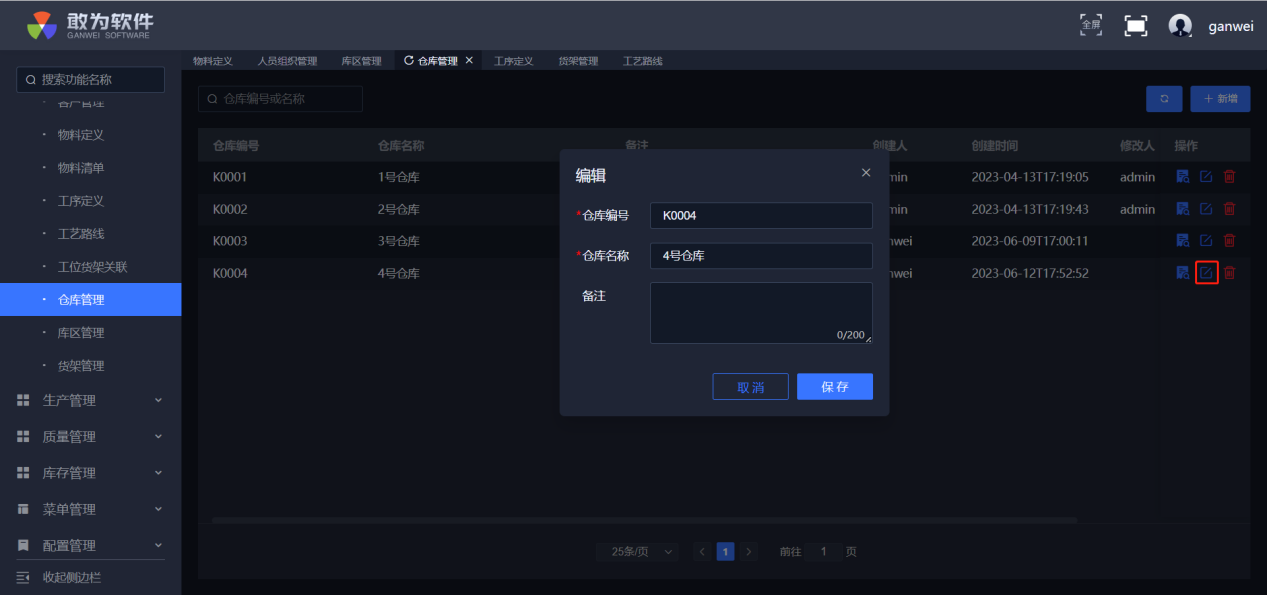Click the 创建时间 column header

(995, 146)
